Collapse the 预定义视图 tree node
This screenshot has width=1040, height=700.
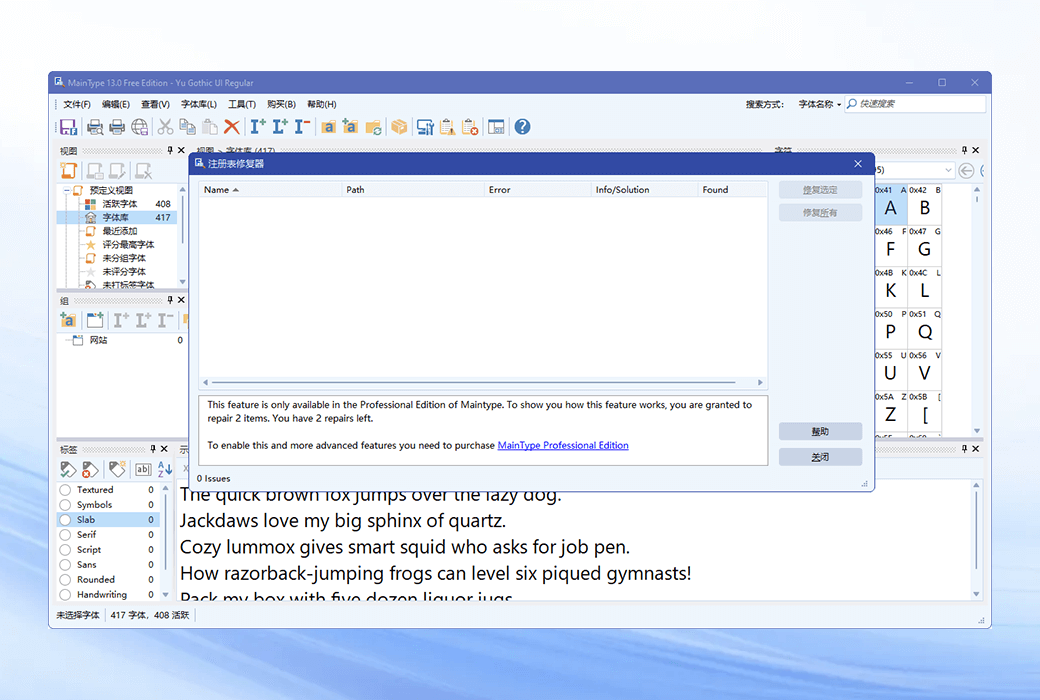[x=67, y=190]
